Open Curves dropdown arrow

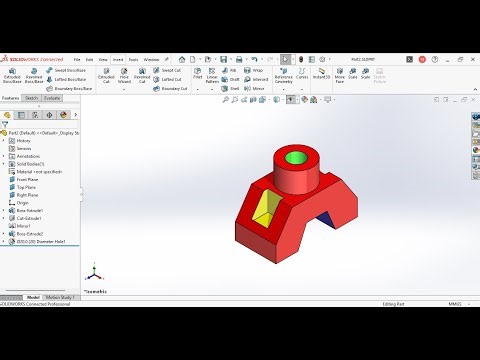click(302, 89)
